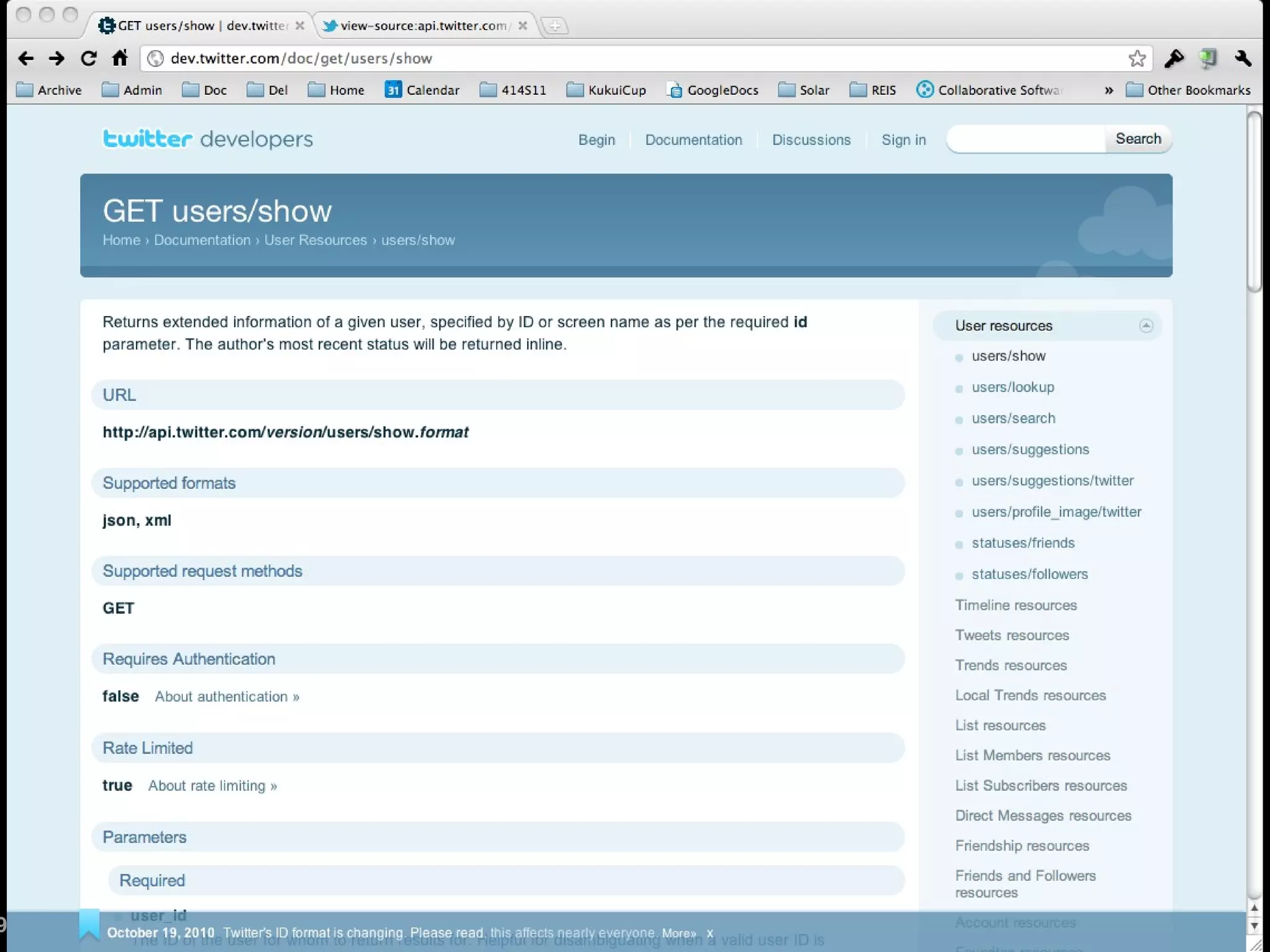Show hidden bookmarks with chevron
The width and height of the screenshot is (1270, 952).
1109,90
